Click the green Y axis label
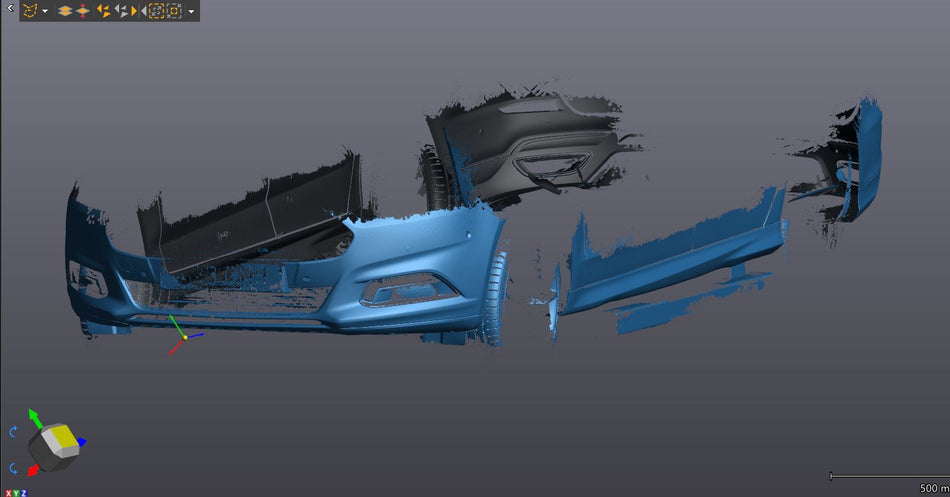 click(16, 493)
